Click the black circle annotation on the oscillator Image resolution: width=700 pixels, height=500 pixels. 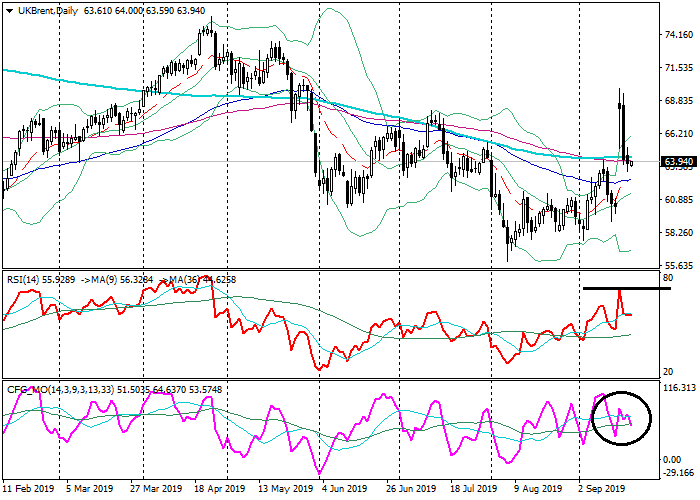(x=621, y=415)
